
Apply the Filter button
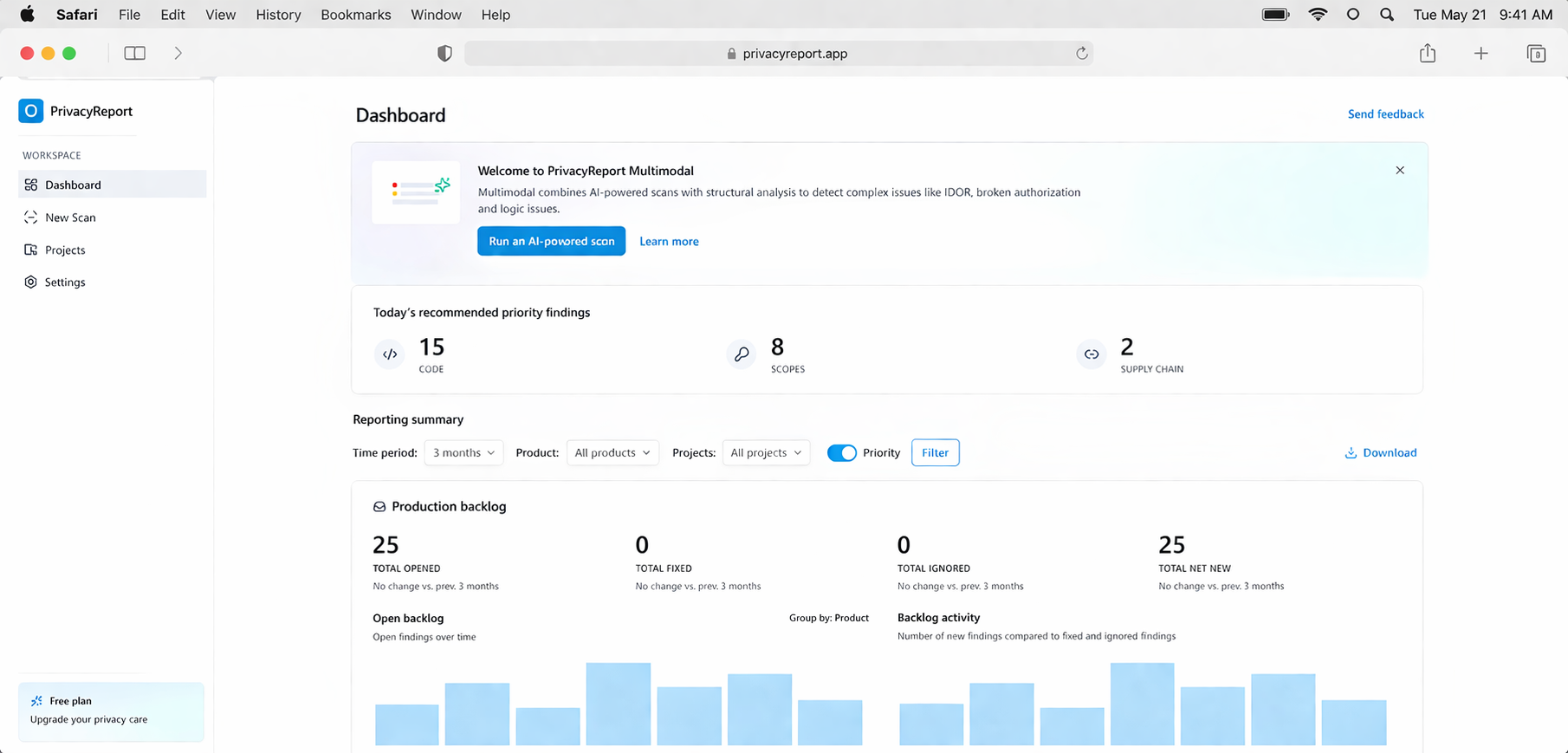[x=935, y=452]
